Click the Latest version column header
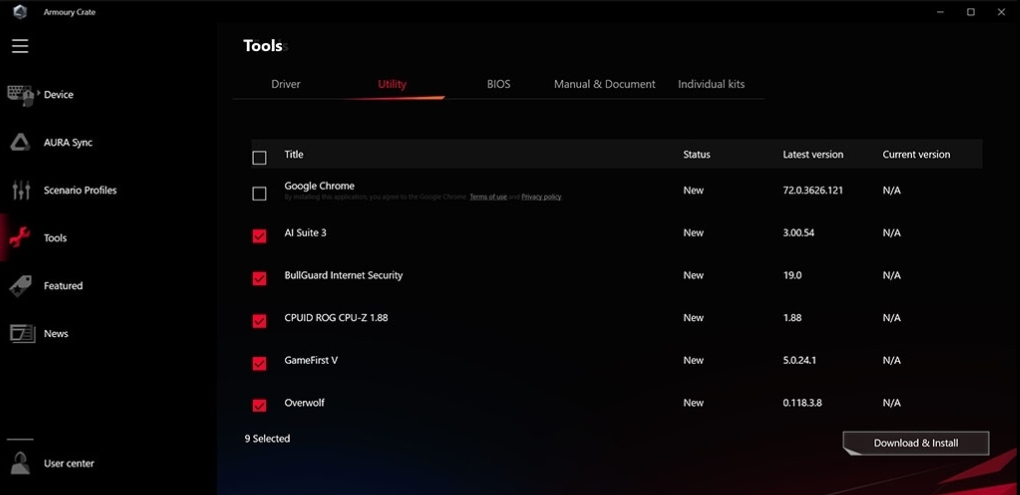1020x495 pixels. click(813, 154)
